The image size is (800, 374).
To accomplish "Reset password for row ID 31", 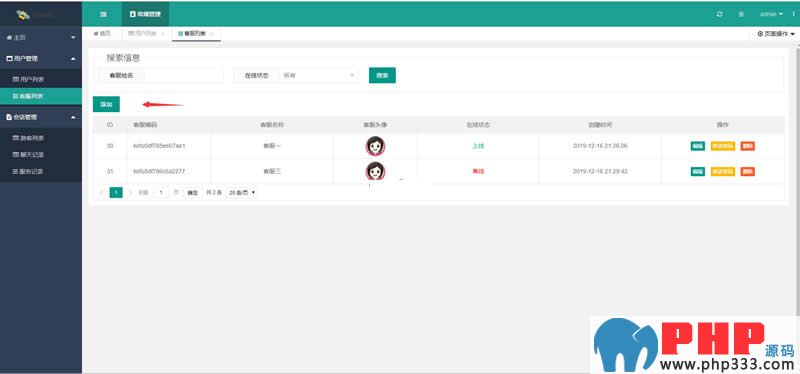I will (x=722, y=171).
